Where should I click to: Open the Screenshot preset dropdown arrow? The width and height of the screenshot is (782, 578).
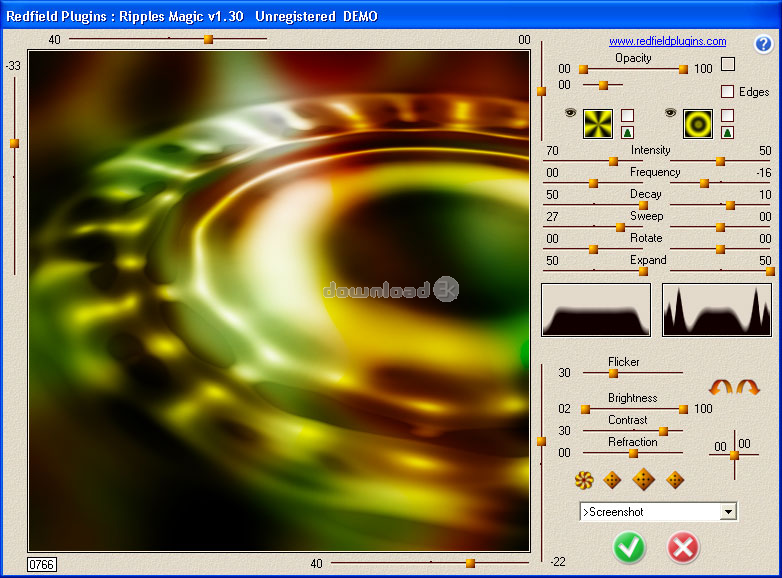tap(728, 512)
